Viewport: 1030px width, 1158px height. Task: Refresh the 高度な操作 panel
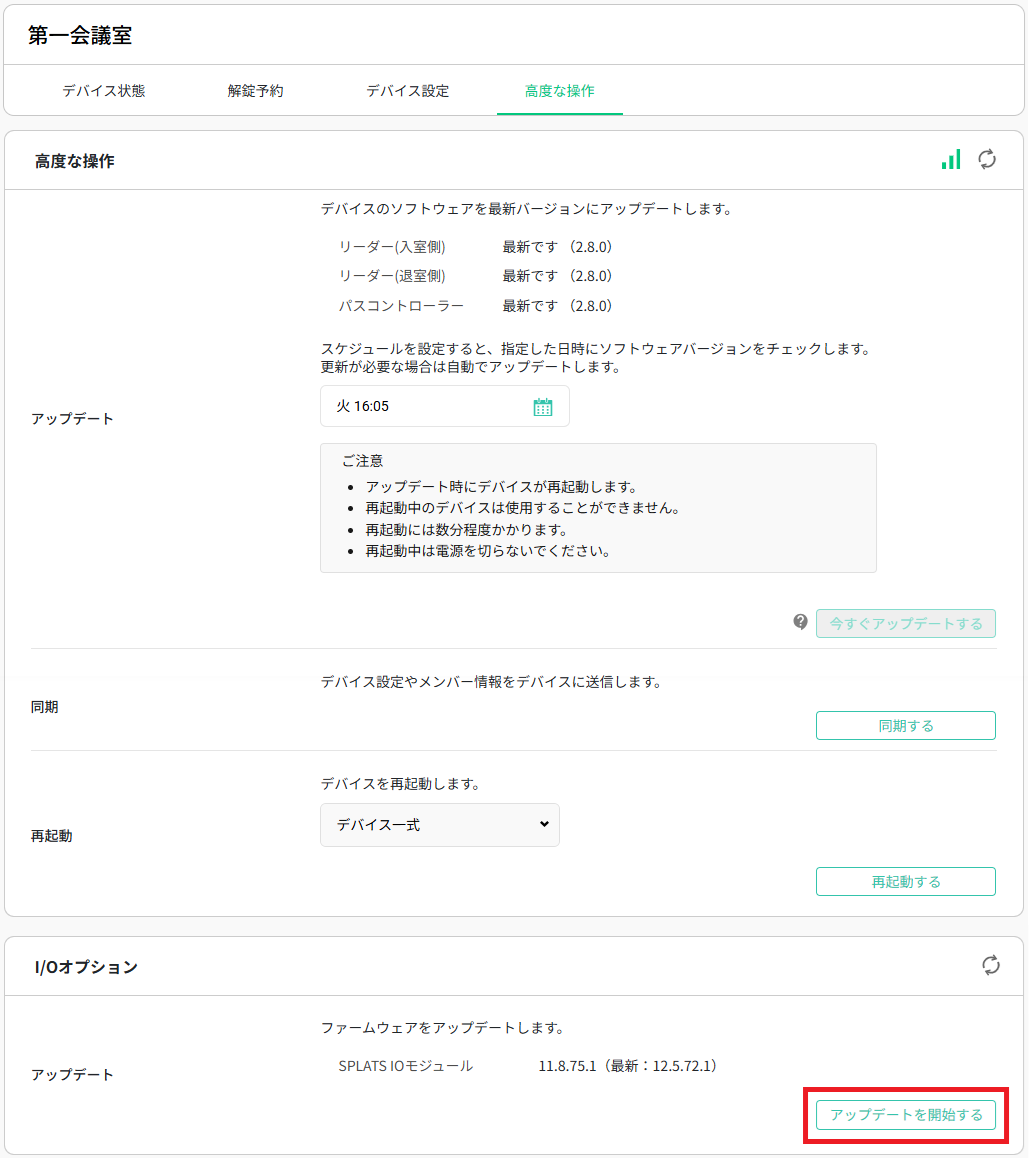(987, 160)
